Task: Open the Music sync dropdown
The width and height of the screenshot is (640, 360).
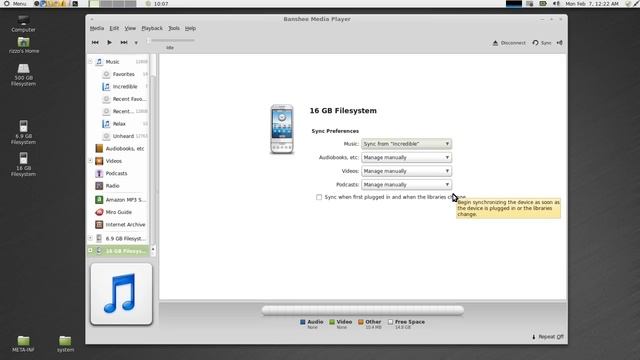Action: tap(406, 144)
